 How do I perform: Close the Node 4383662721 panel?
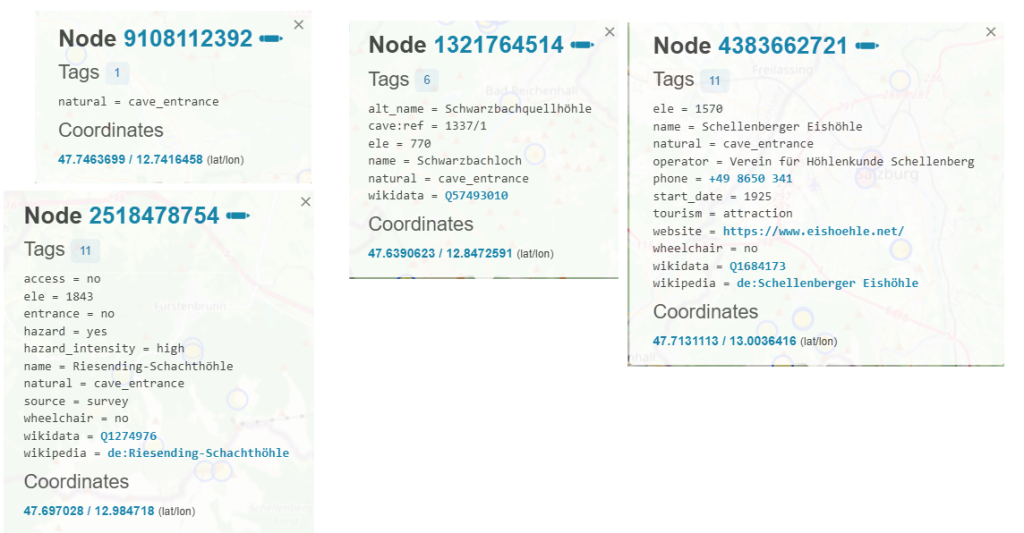pos(991,31)
